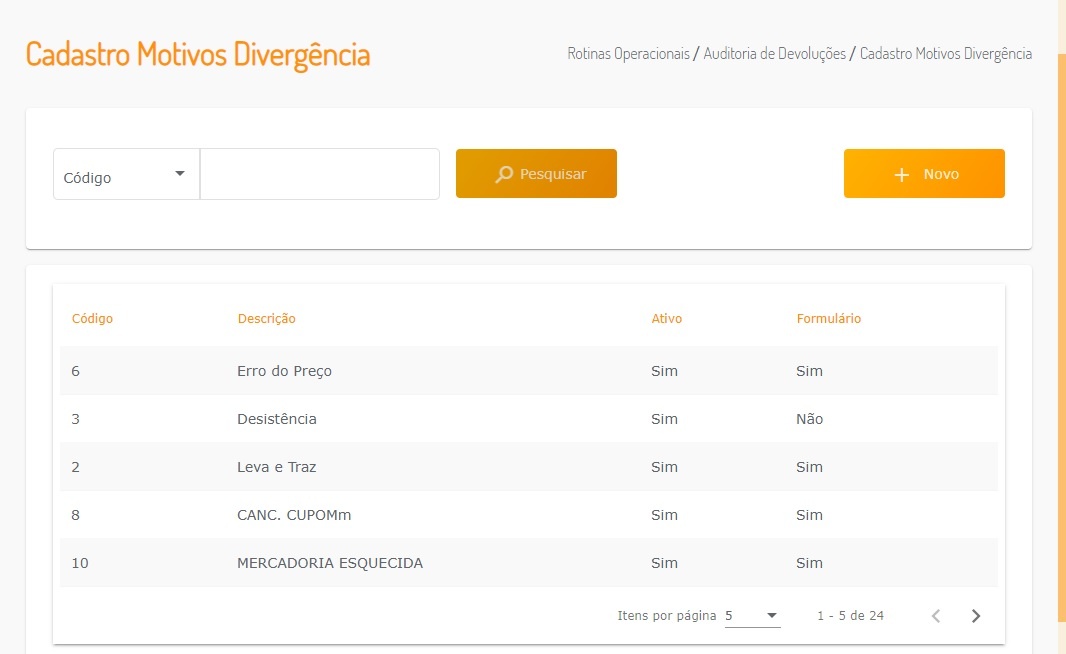Open the Código filter dropdown
Image resolution: width=1066 pixels, height=654 pixels.
point(126,174)
